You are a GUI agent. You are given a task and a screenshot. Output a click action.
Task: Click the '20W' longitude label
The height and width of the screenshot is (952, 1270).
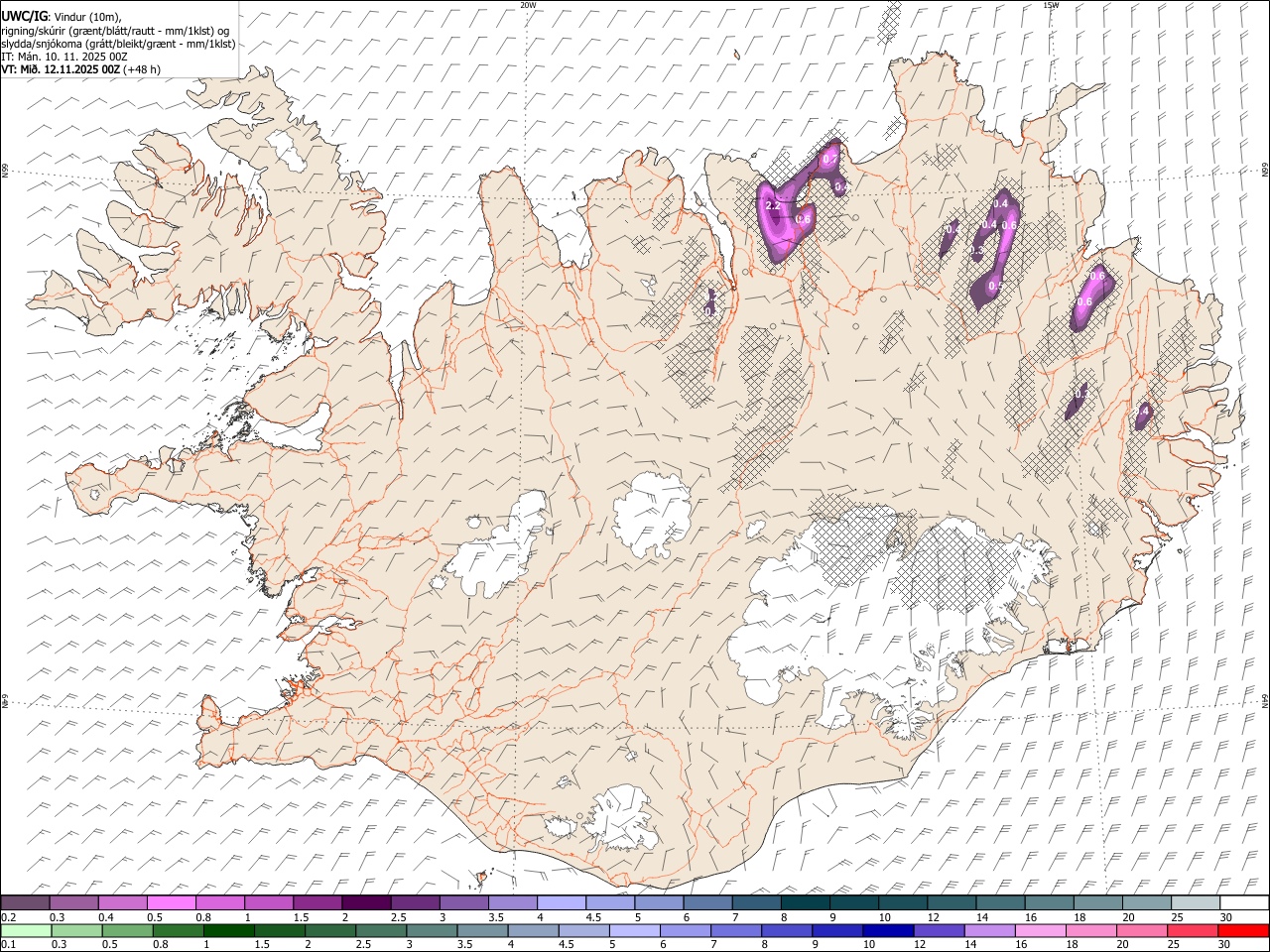tap(528, 5)
